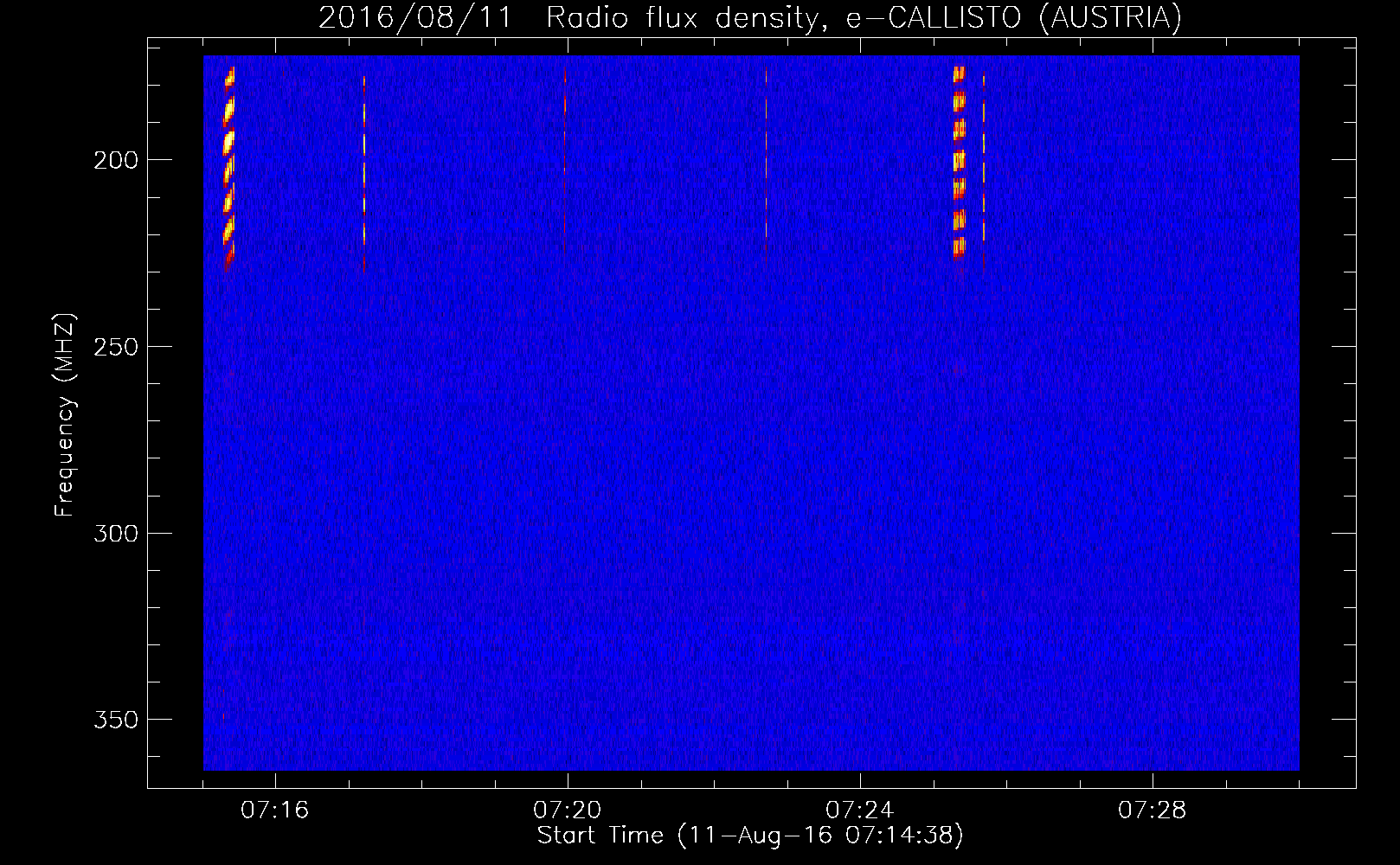Click the faint white line near 07:22:40
The width and height of the screenshot is (1400, 865).
pyautogui.click(x=766, y=154)
